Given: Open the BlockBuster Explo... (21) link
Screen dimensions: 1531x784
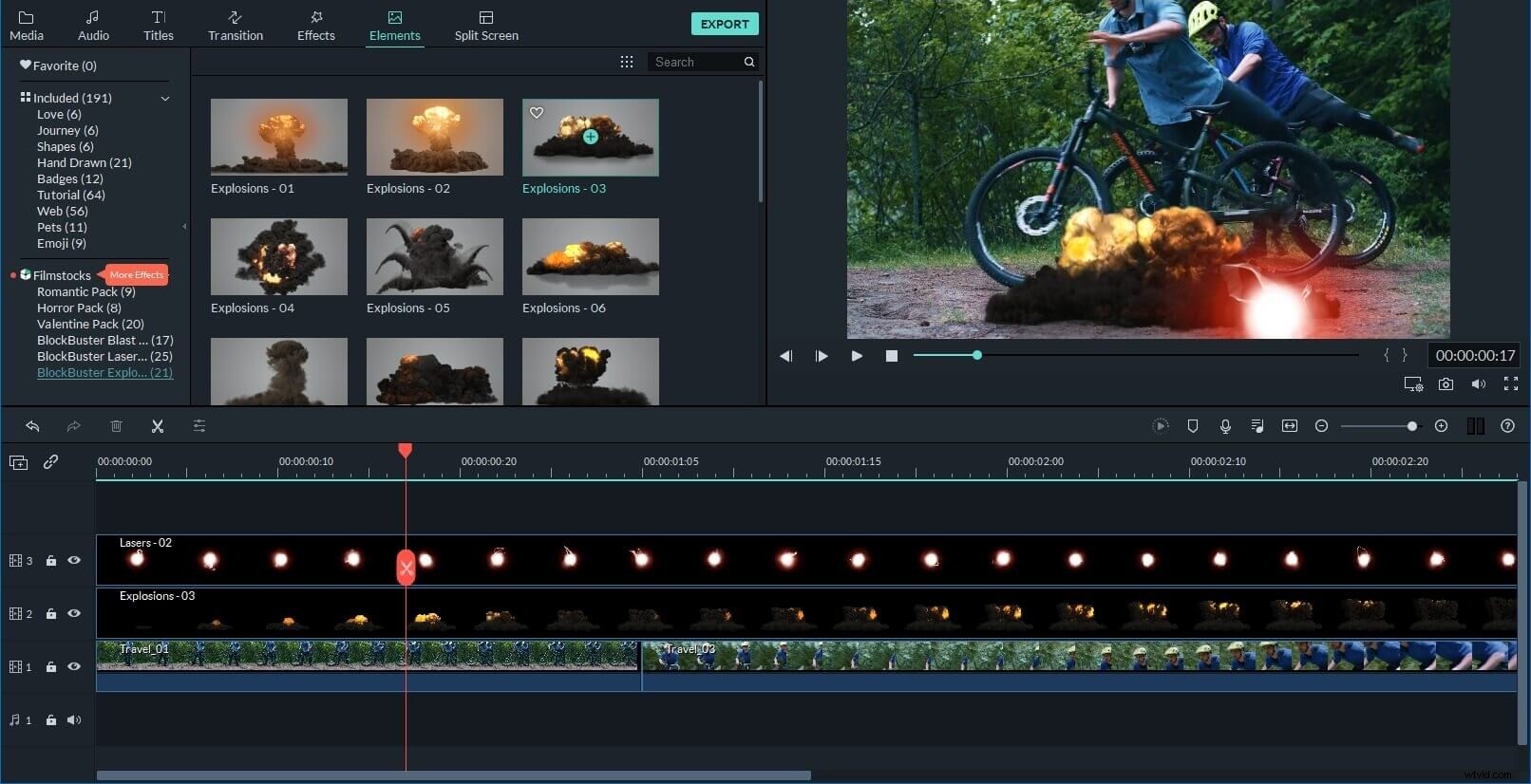Looking at the screenshot, I should (x=104, y=372).
